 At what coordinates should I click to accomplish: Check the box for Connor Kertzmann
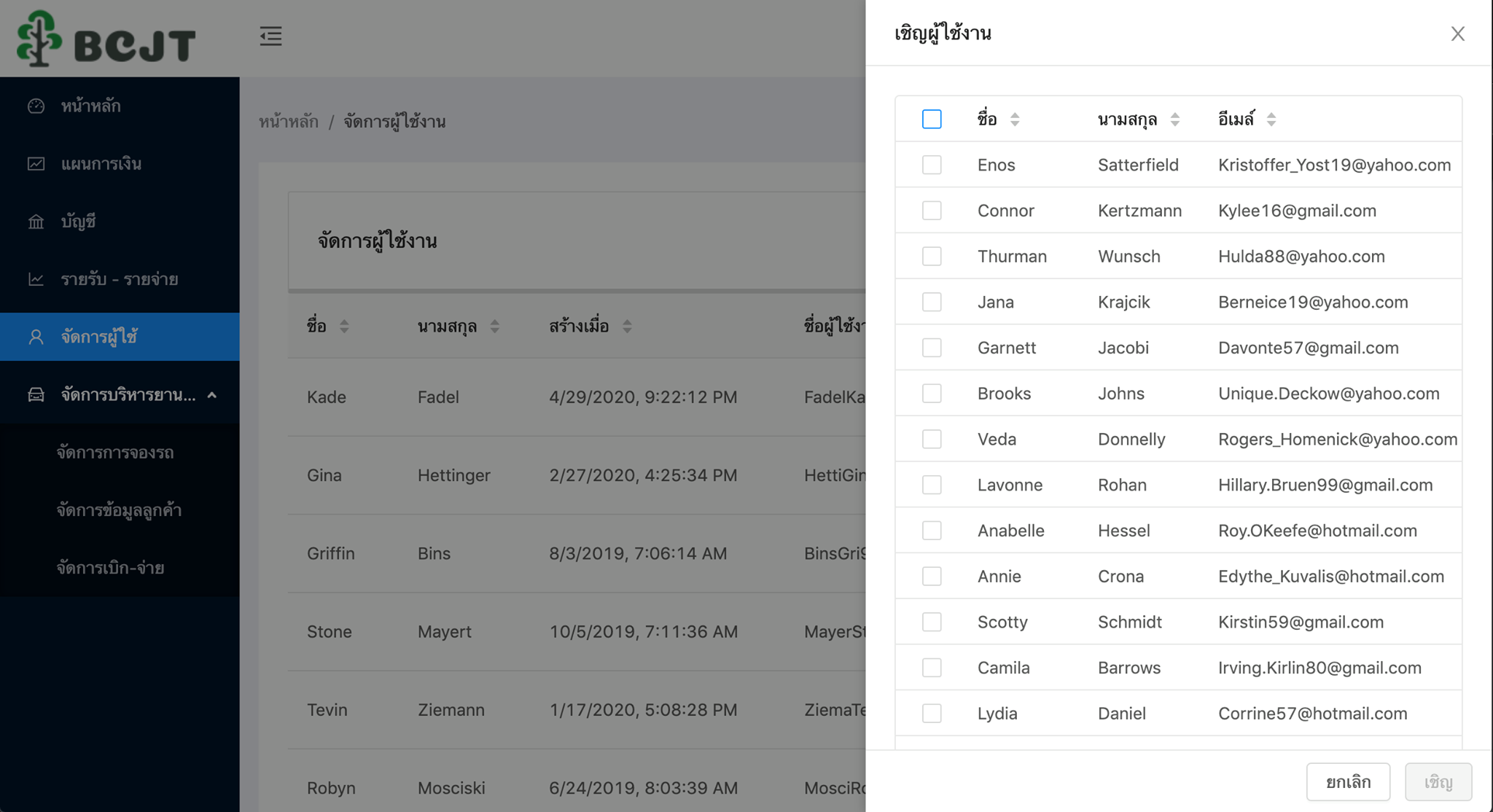point(932,211)
